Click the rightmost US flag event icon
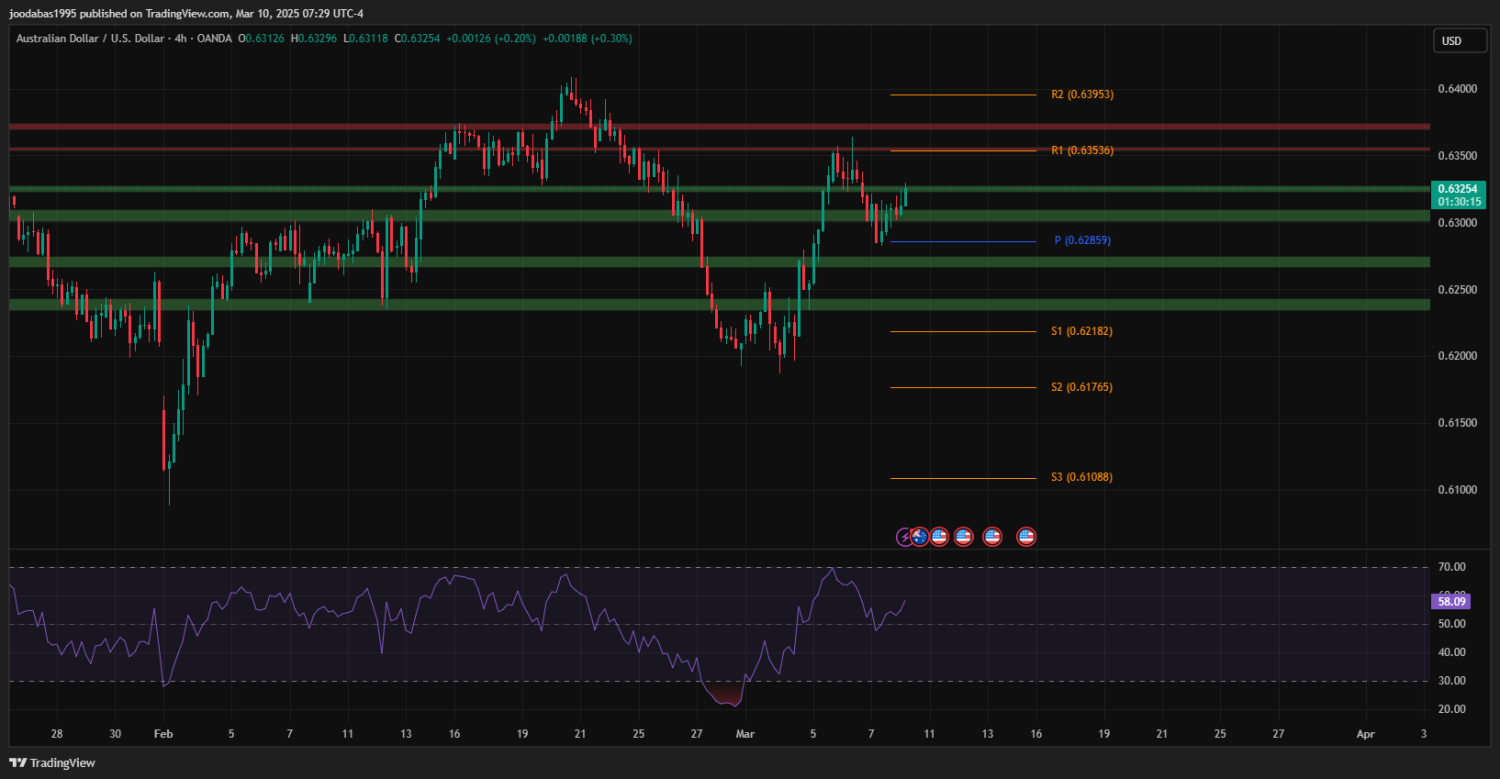This screenshot has height=779, width=1500. click(1026, 537)
